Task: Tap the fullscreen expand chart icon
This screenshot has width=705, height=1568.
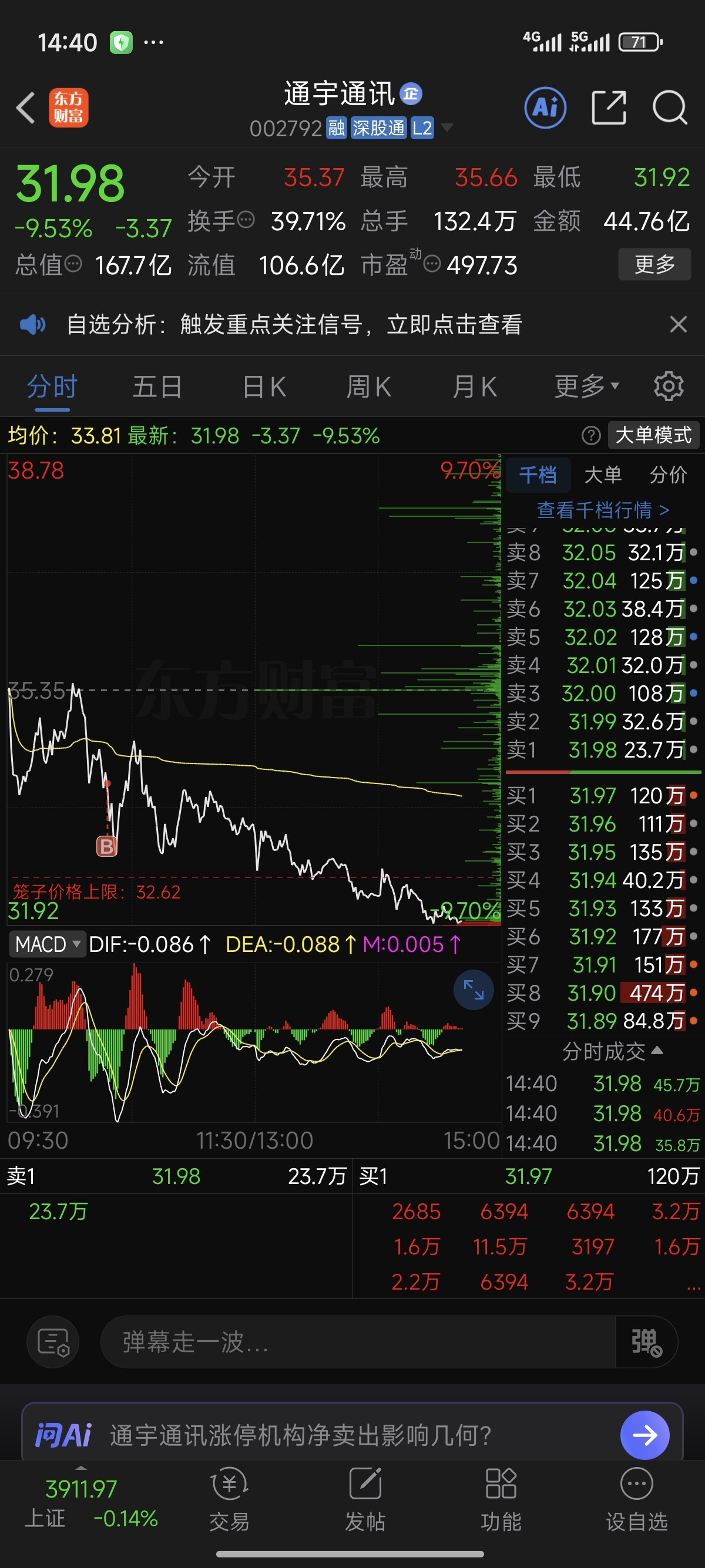Action: point(473,990)
